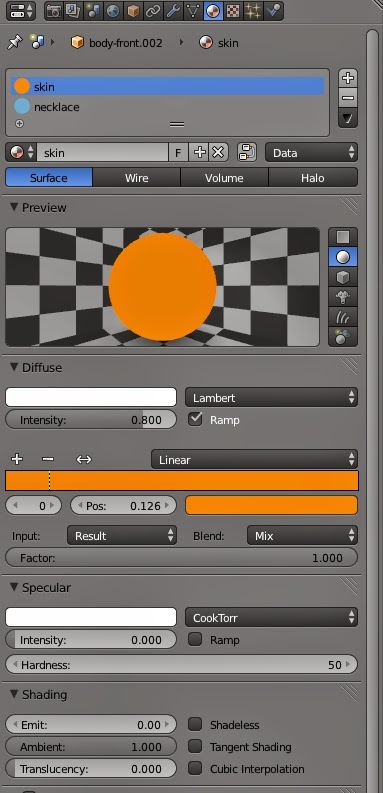Edit the ramp Pos value

[123, 505]
